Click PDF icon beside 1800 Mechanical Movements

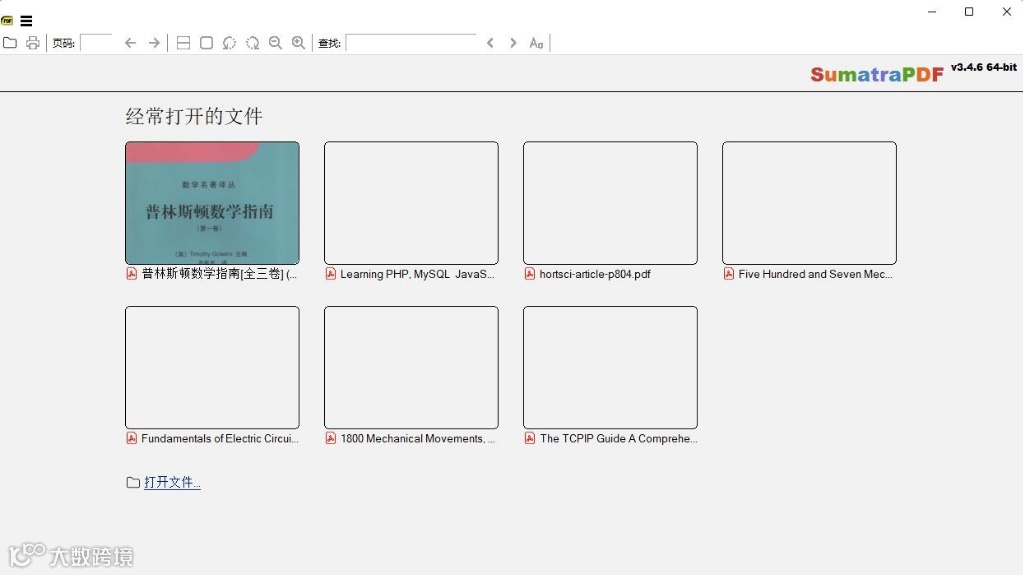(331, 439)
